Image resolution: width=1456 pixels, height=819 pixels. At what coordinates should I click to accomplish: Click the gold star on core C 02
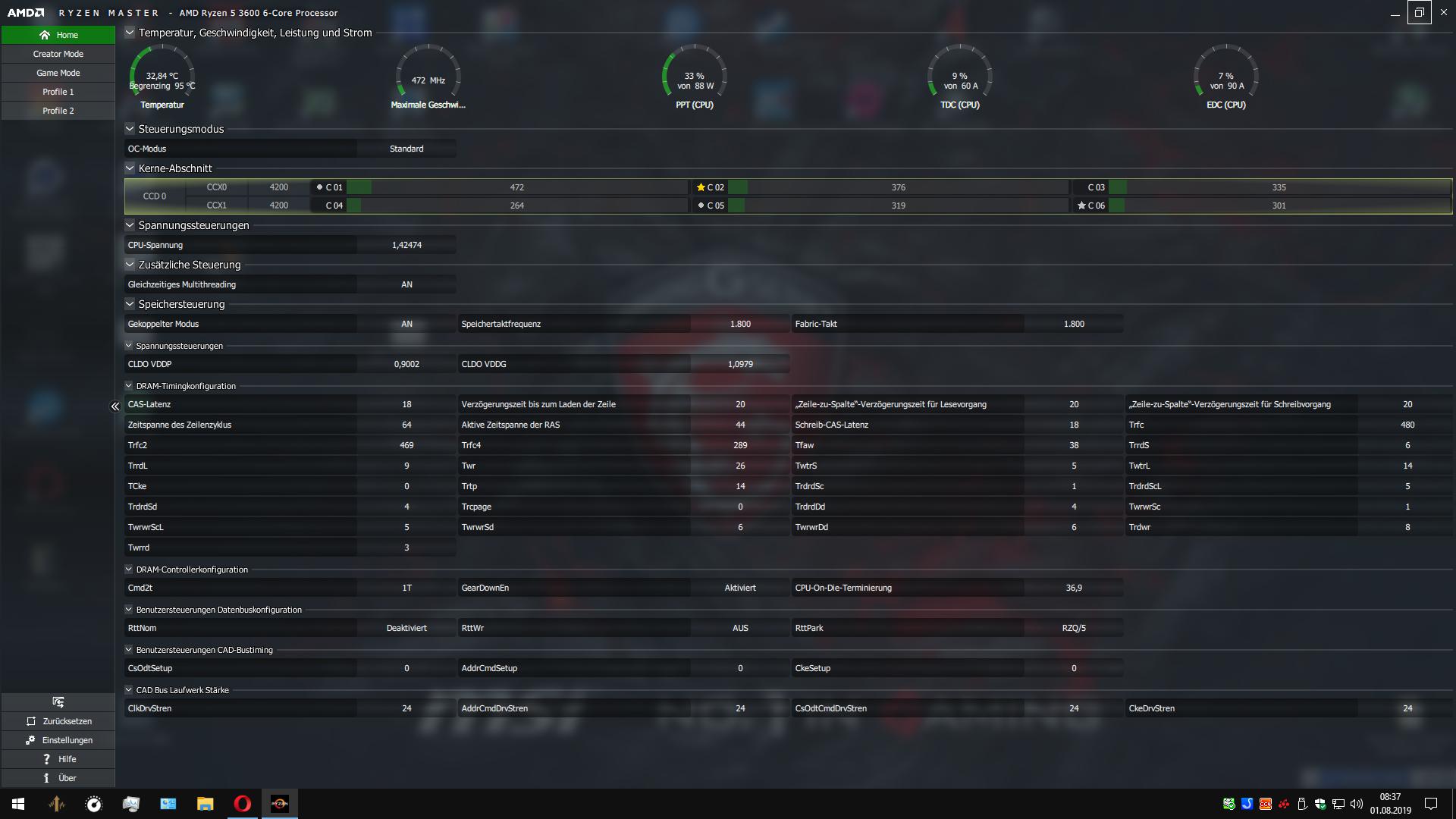[701, 187]
